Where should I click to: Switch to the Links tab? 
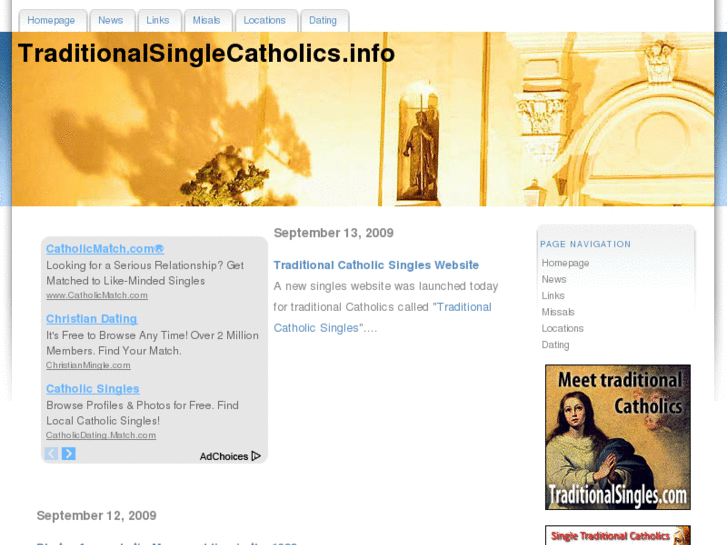click(x=158, y=21)
